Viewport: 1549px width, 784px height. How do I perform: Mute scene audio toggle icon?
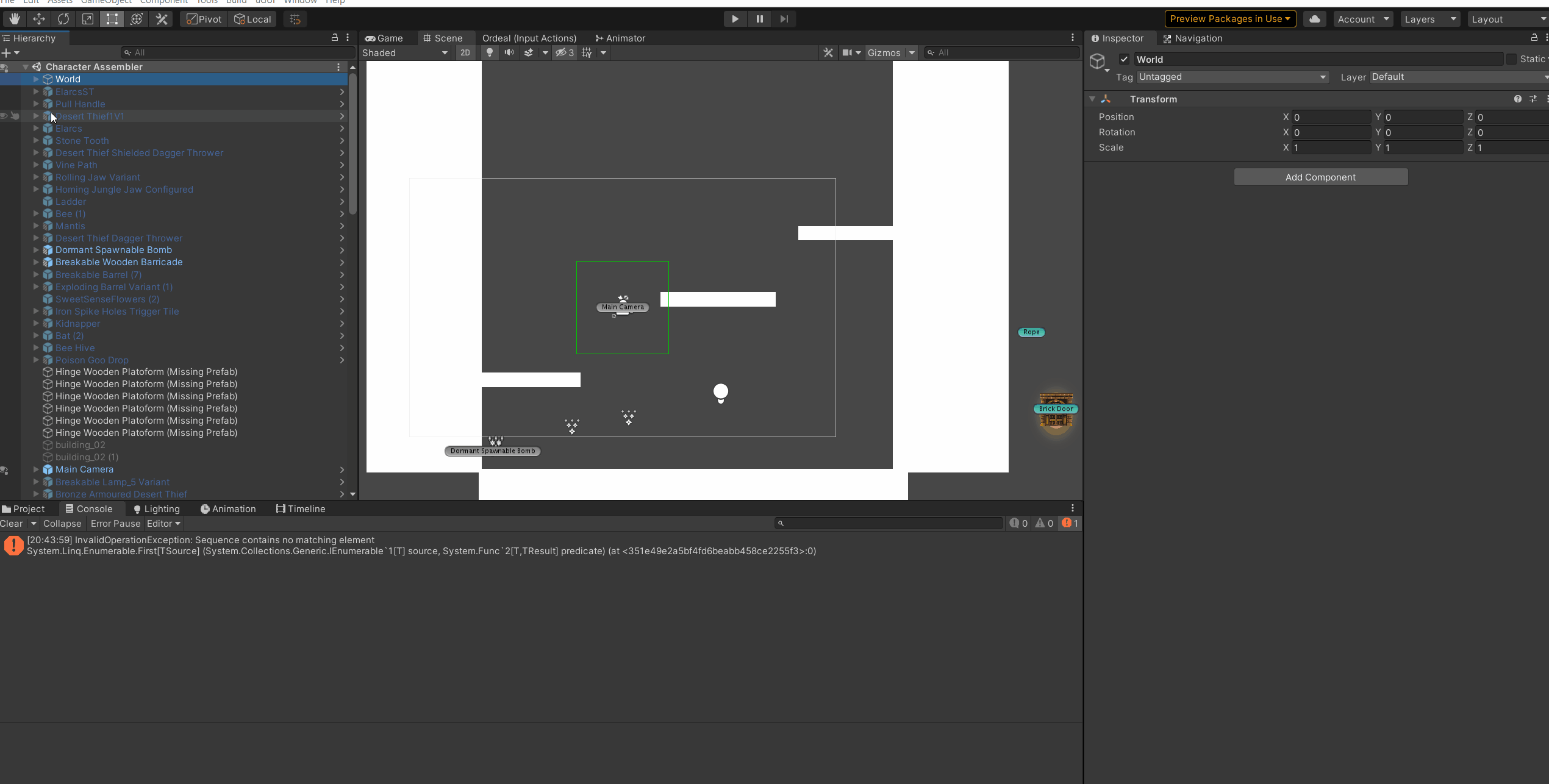pyautogui.click(x=509, y=52)
